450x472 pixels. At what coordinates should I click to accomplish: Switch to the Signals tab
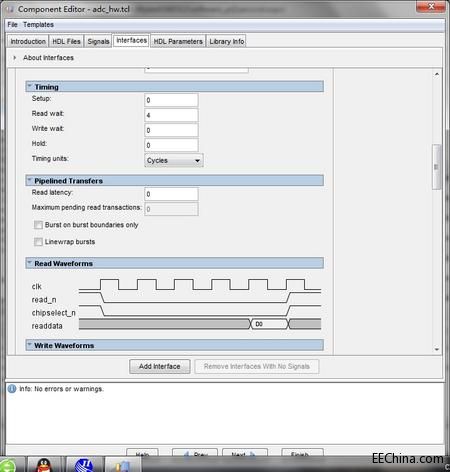coord(98,41)
